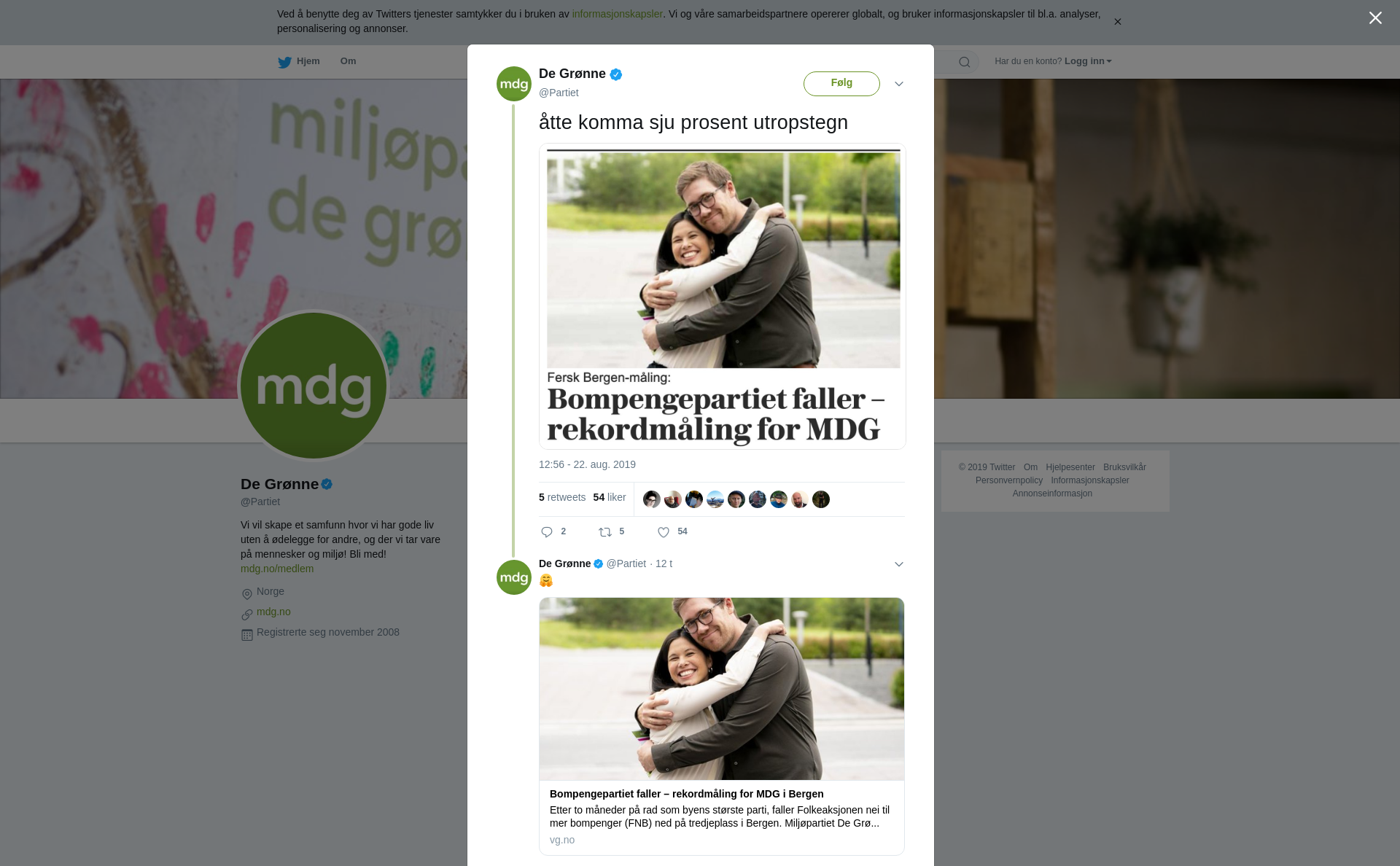1400x866 pixels.
Task: Click the reply speech-bubble icon under the tweet
Action: coord(547,532)
